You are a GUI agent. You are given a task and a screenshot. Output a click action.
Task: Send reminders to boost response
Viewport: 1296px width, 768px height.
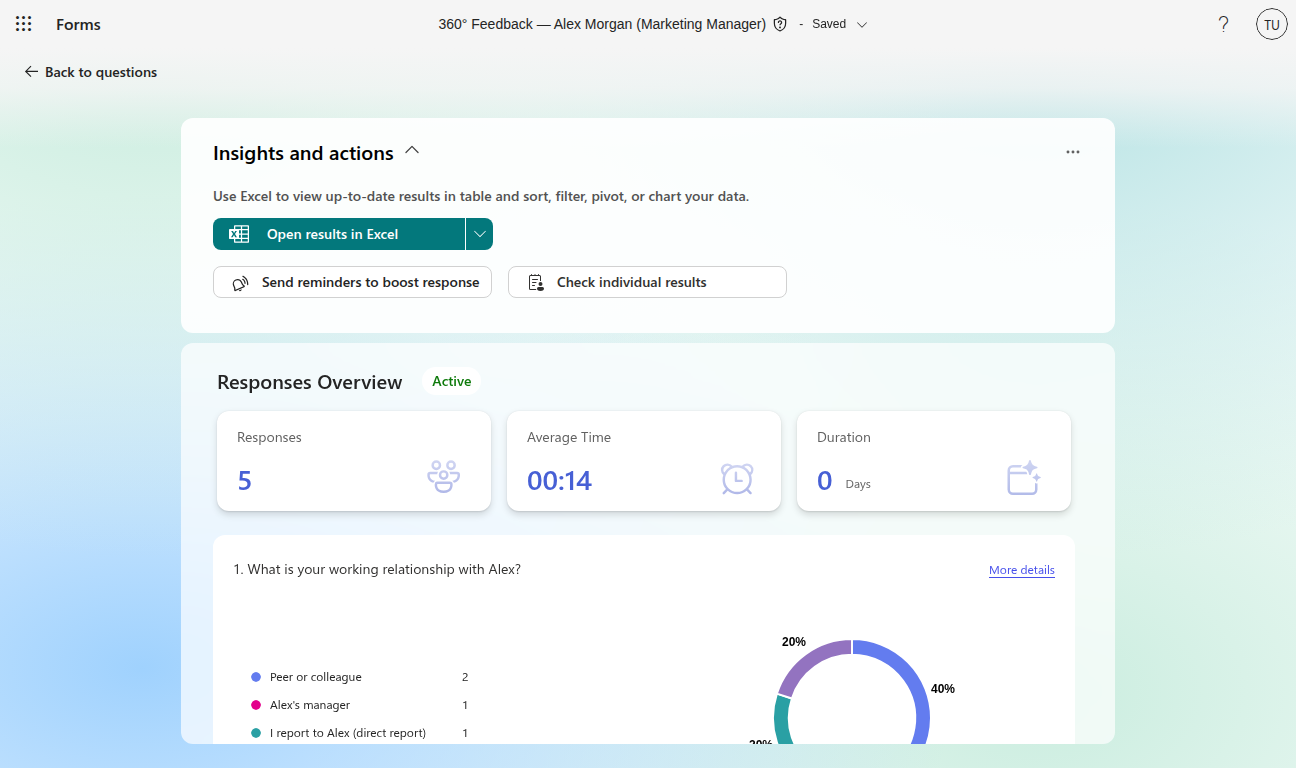352,282
